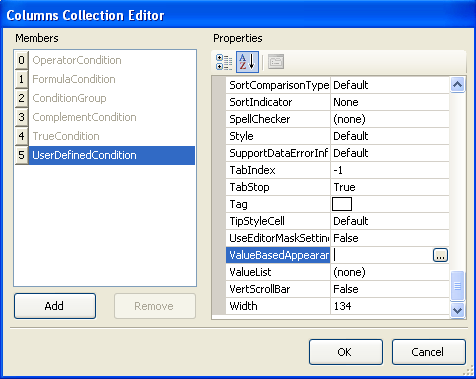Click SortComparisonType value Default

[390, 85]
